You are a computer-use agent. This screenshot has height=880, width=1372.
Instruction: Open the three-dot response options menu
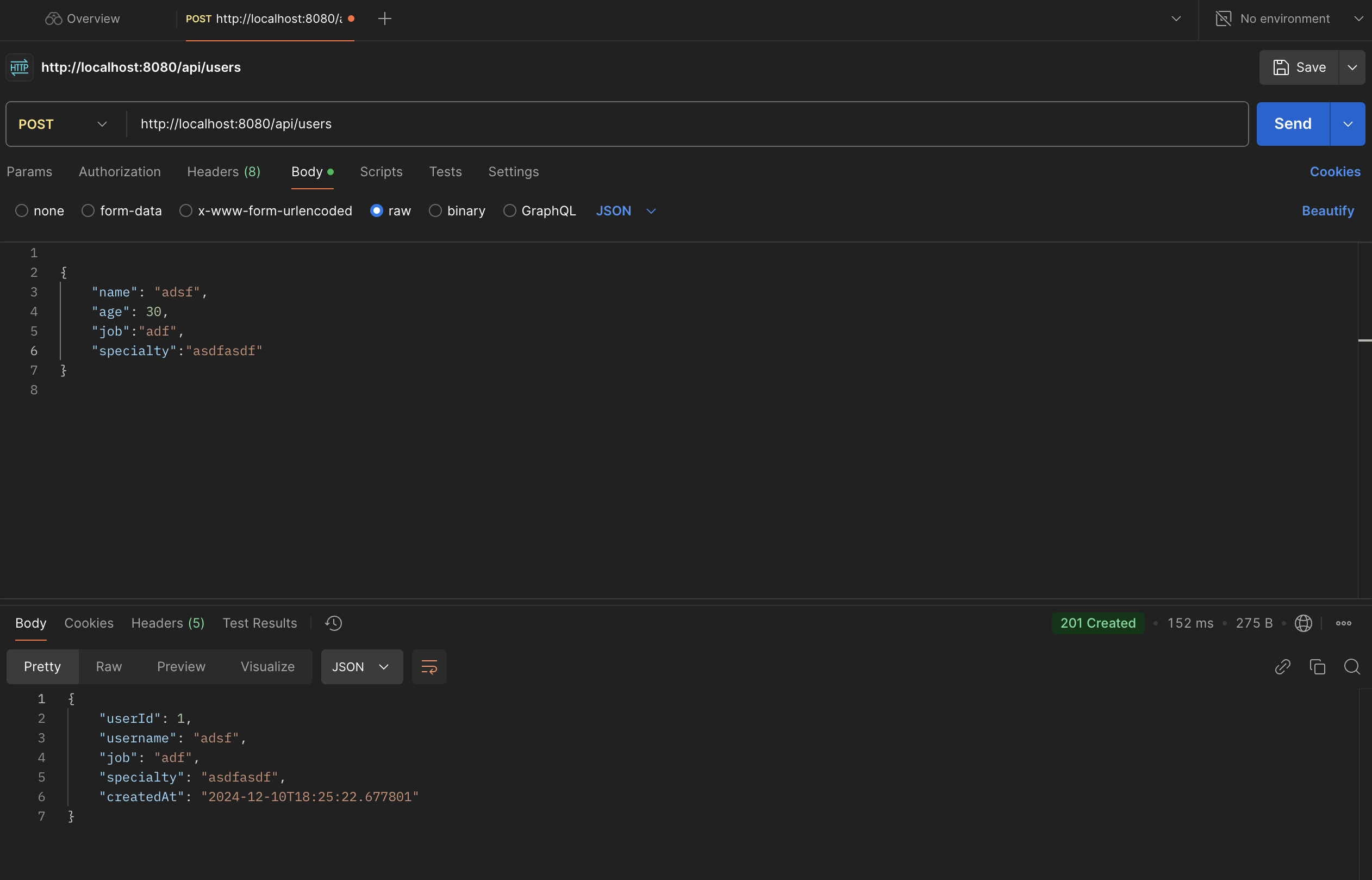[x=1343, y=623]
